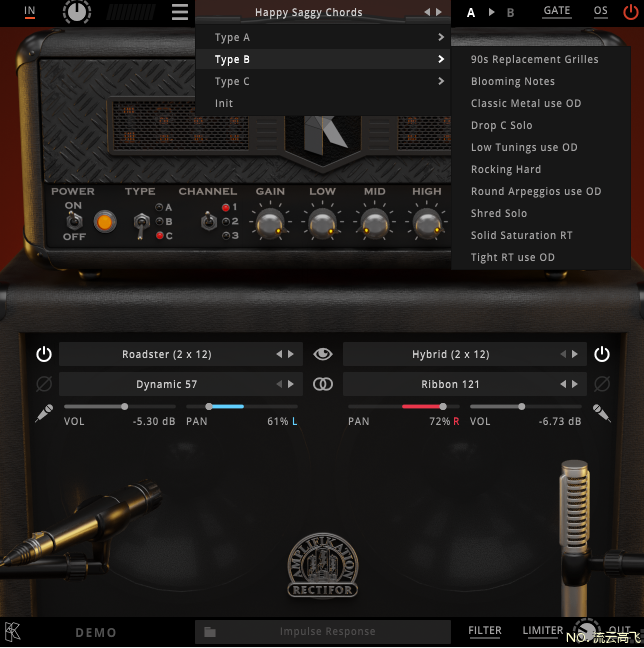Turn the GAIN knob
Screen dimensions: 644x648
coord(270,224)
